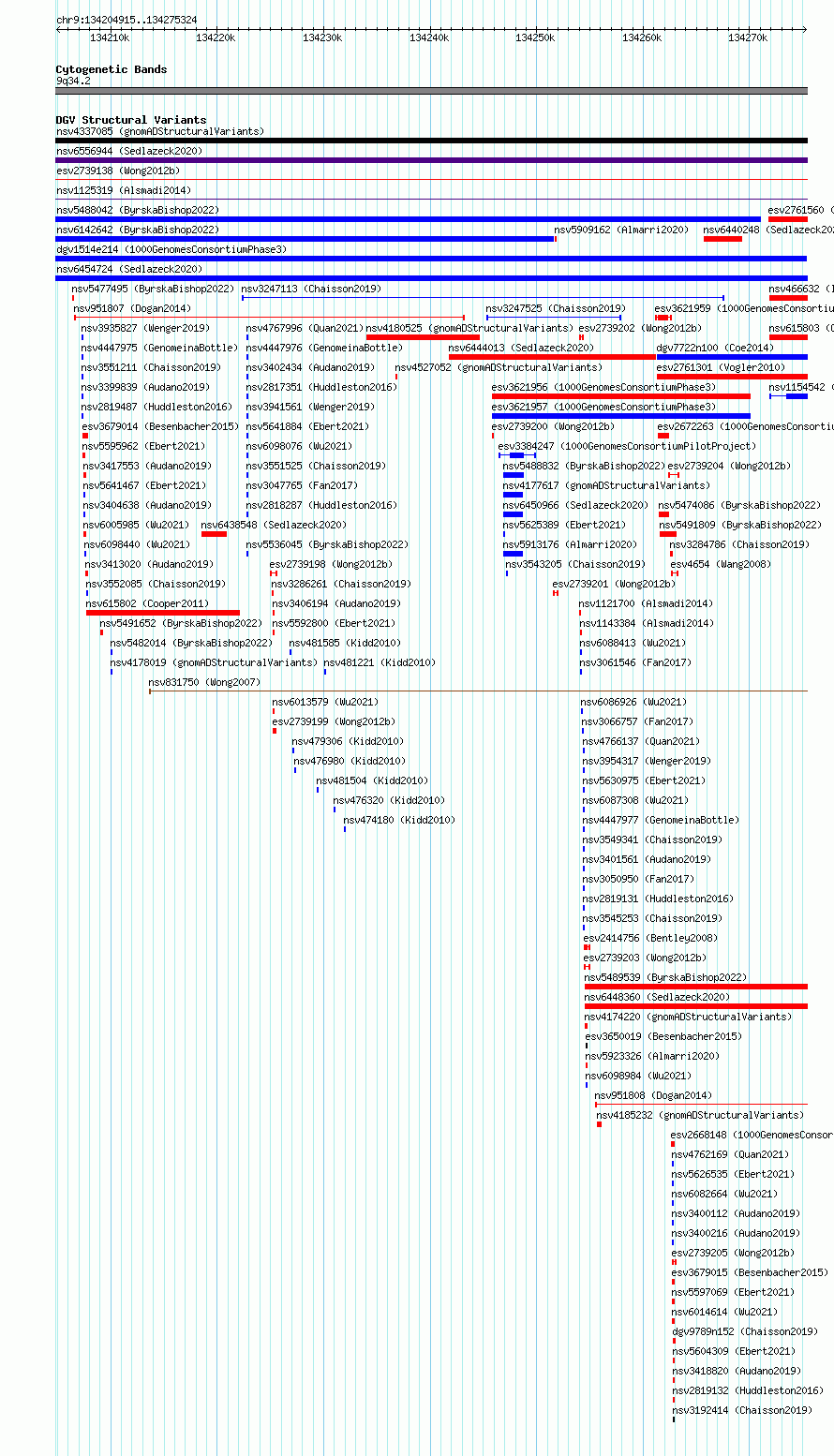This screenshot has width=834, height=1456.
Task: Select esv3650019 (Besenbacher2015) label
Action: 664,1036
